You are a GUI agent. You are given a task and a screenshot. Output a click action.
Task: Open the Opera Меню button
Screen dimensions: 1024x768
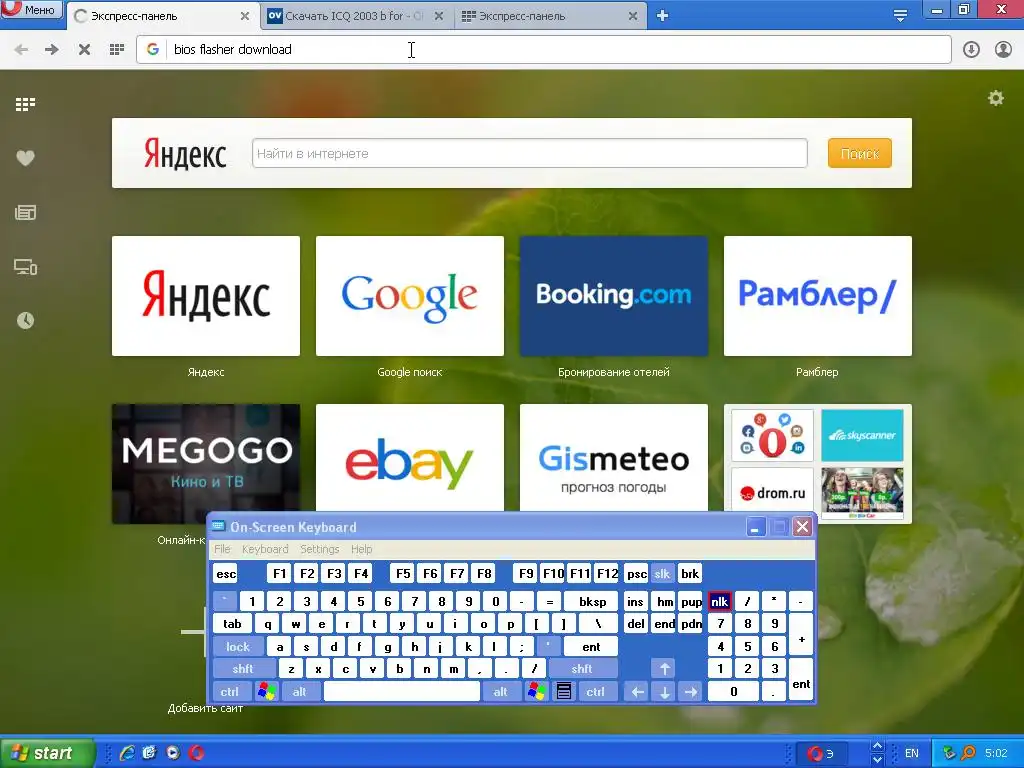pyautogui.click(x=31, y=9)
